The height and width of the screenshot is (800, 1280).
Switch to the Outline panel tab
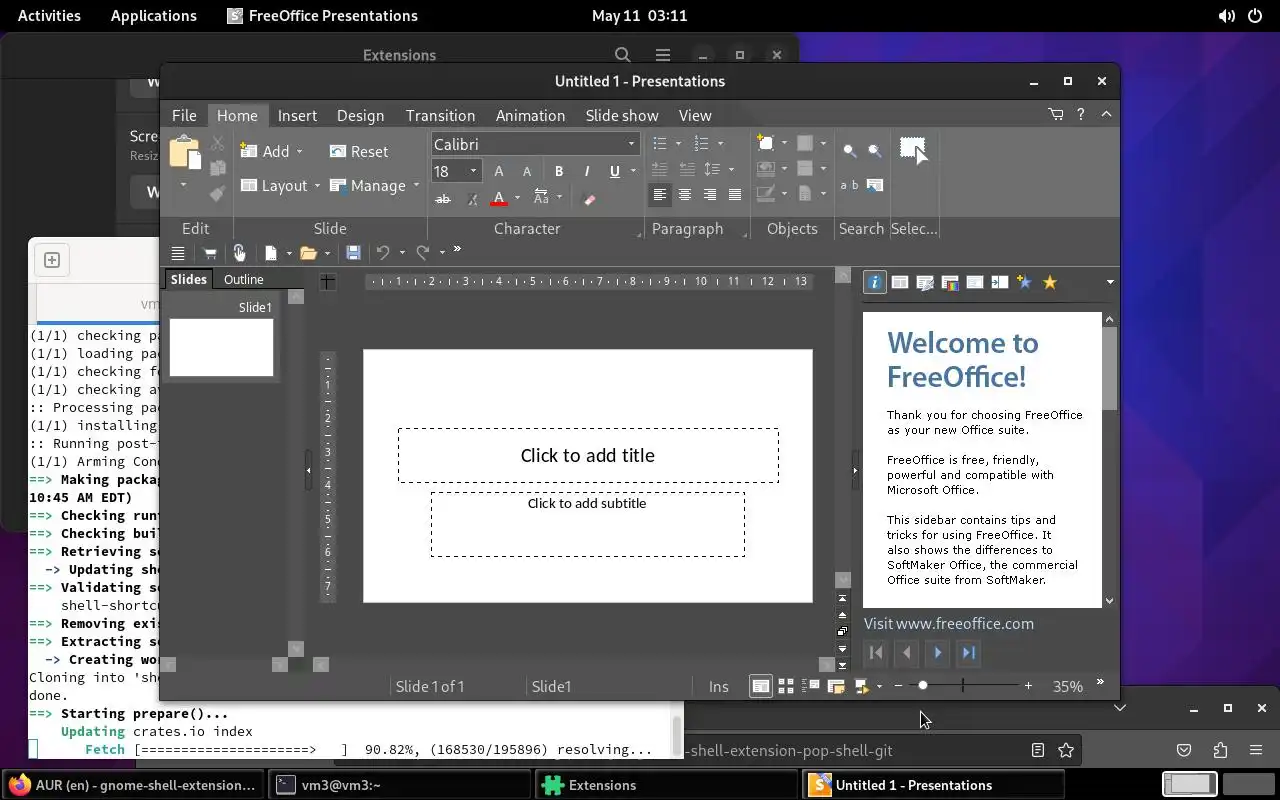[x=243, y=279]
